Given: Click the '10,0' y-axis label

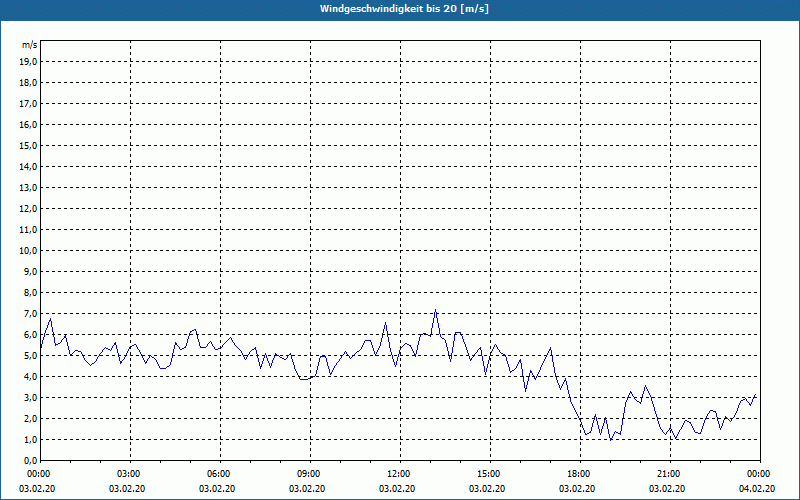Looking at the screenshot, I should pos(28,251).
